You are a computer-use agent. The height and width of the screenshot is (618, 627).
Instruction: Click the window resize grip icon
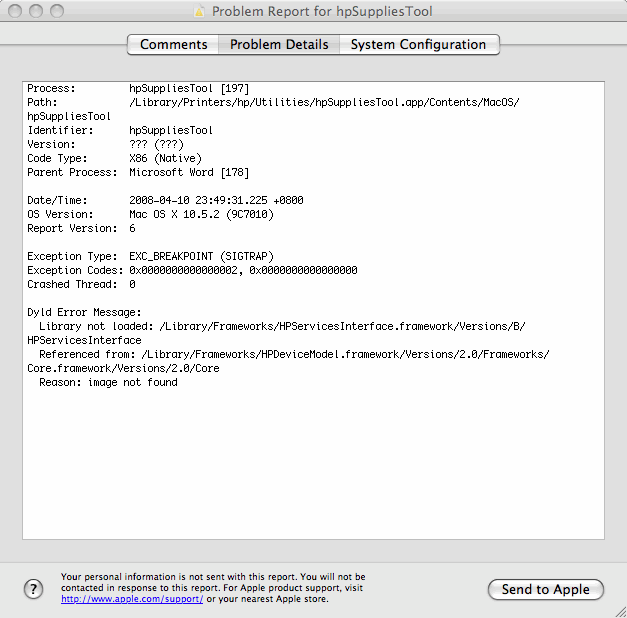tap(620, 612)
